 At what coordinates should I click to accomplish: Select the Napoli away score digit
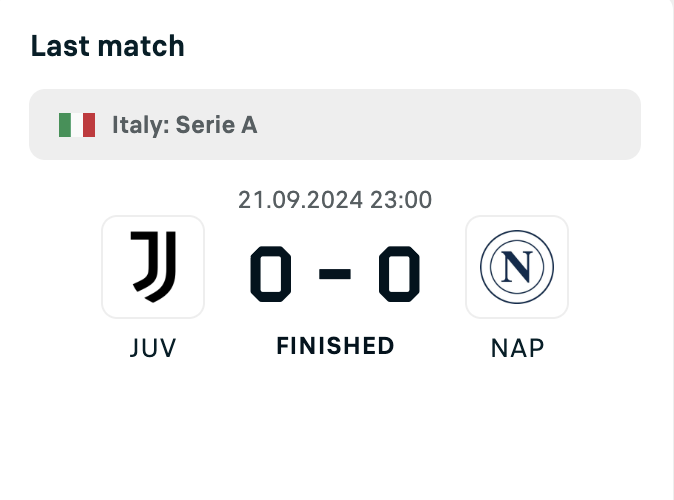[399, 274]
